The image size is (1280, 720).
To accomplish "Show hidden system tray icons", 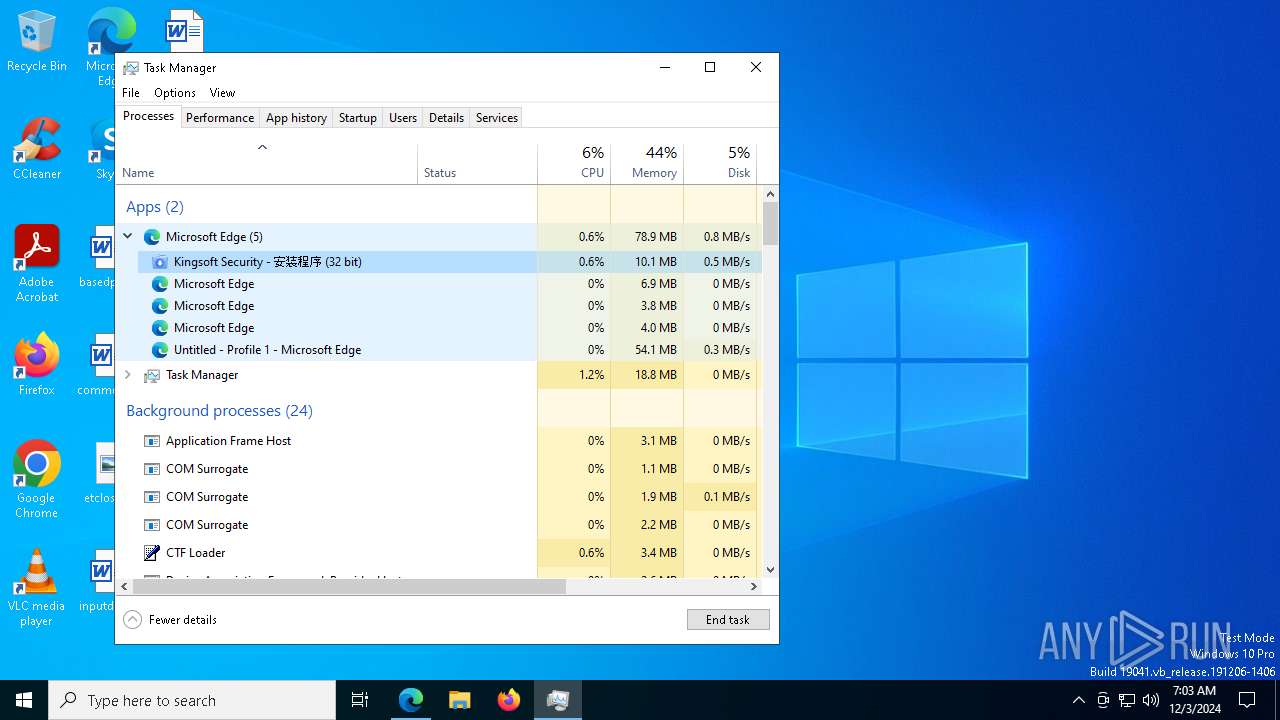I will pos(1078,700).
